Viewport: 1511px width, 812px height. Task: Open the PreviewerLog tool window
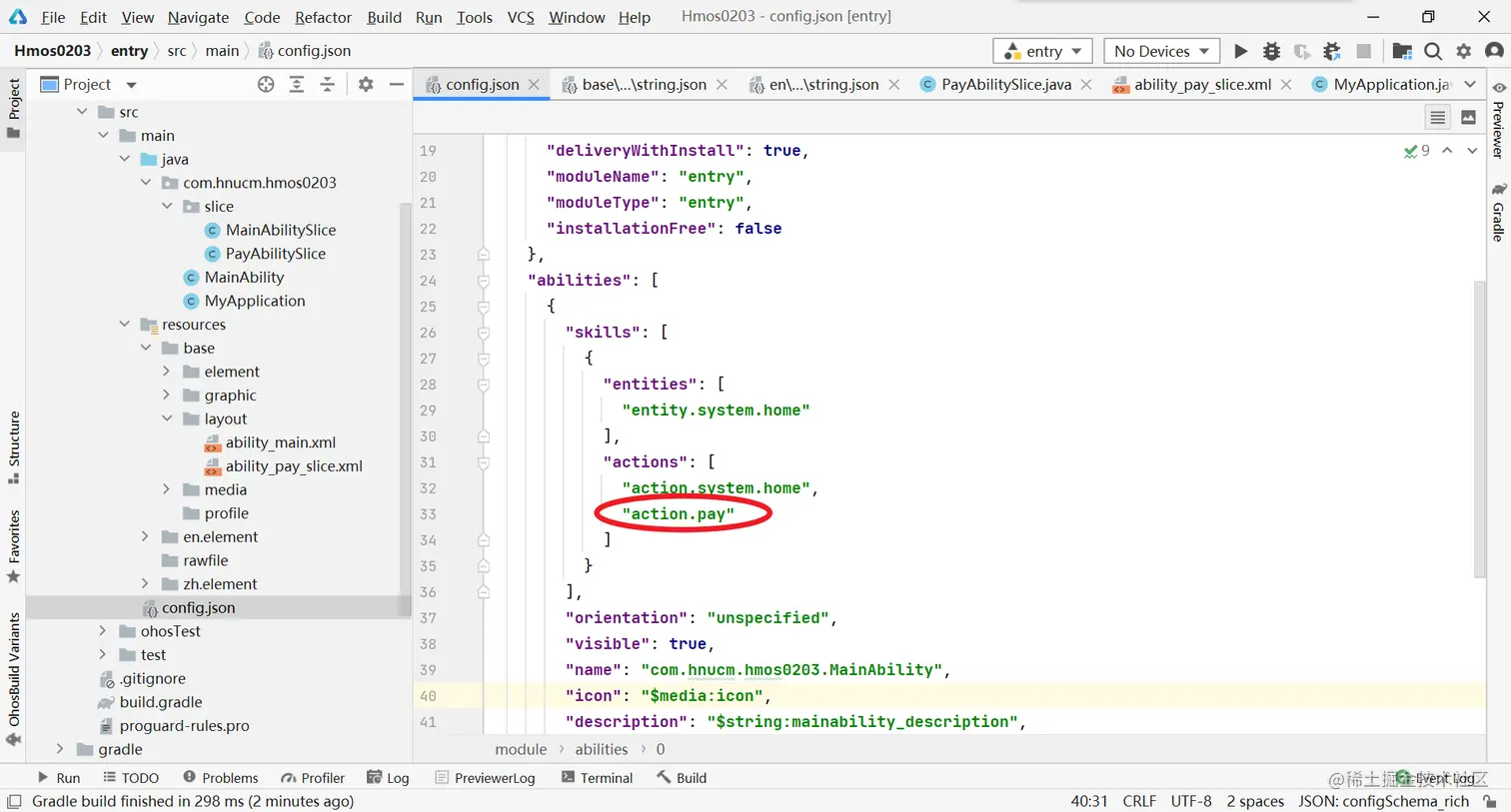click(x=486, y=778)
